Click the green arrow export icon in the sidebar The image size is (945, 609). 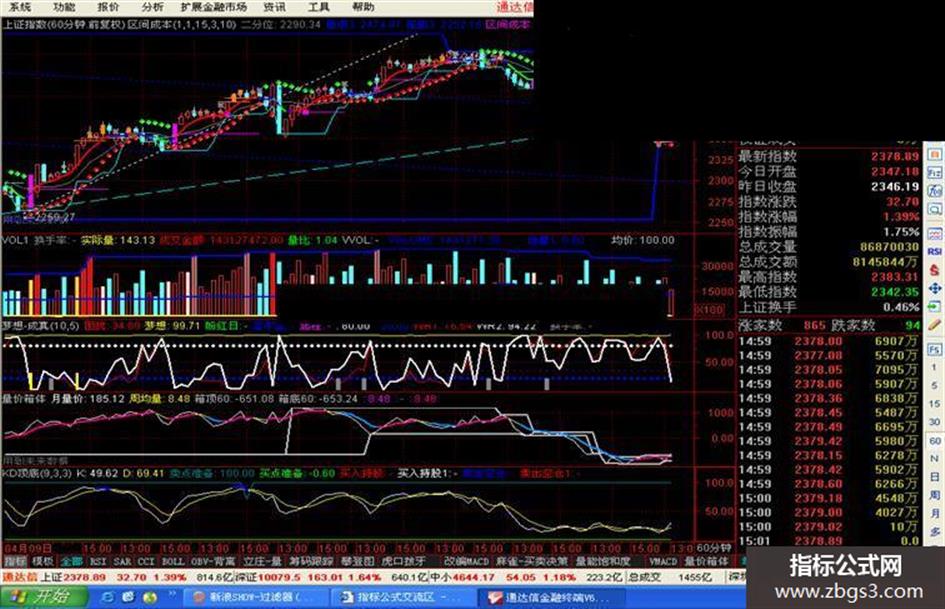(935, 307)
